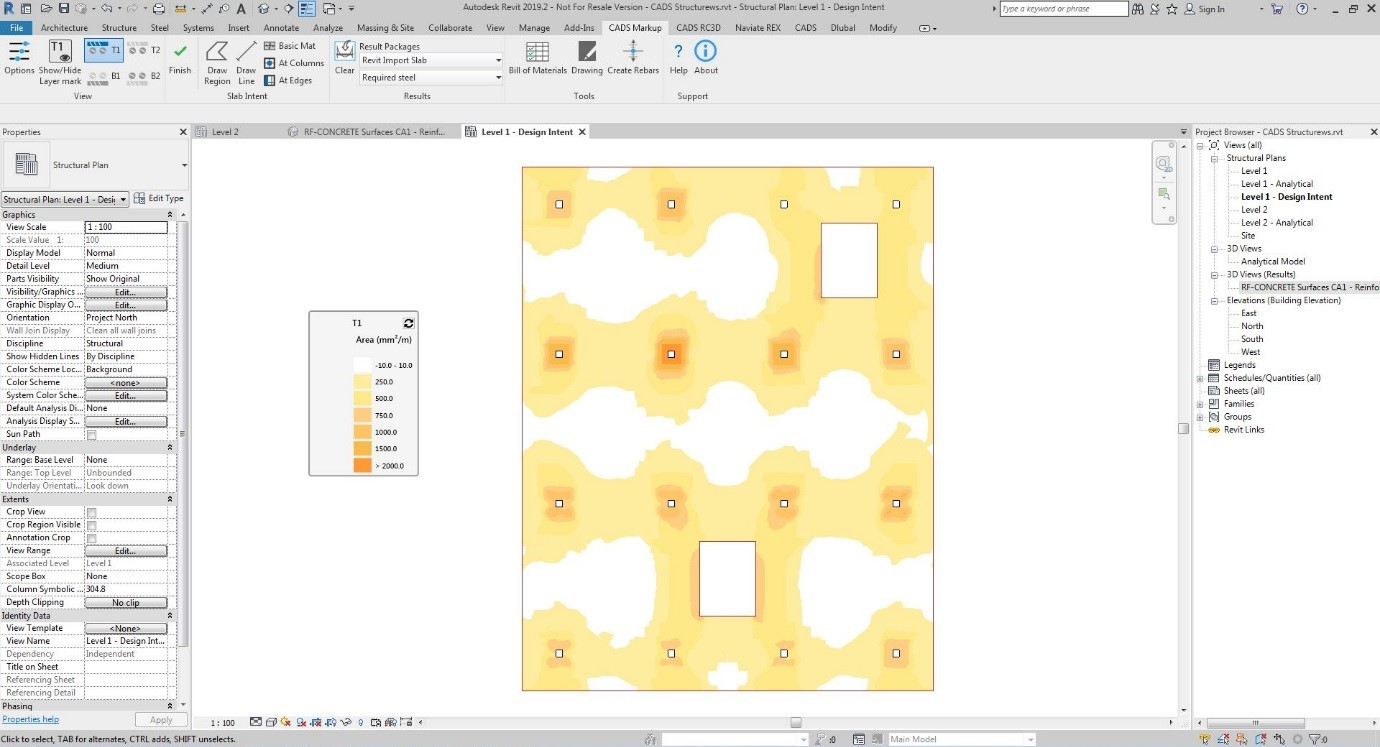1380x747 pixels.
Task: Click the Edit Type button
Action: (158, 198)
